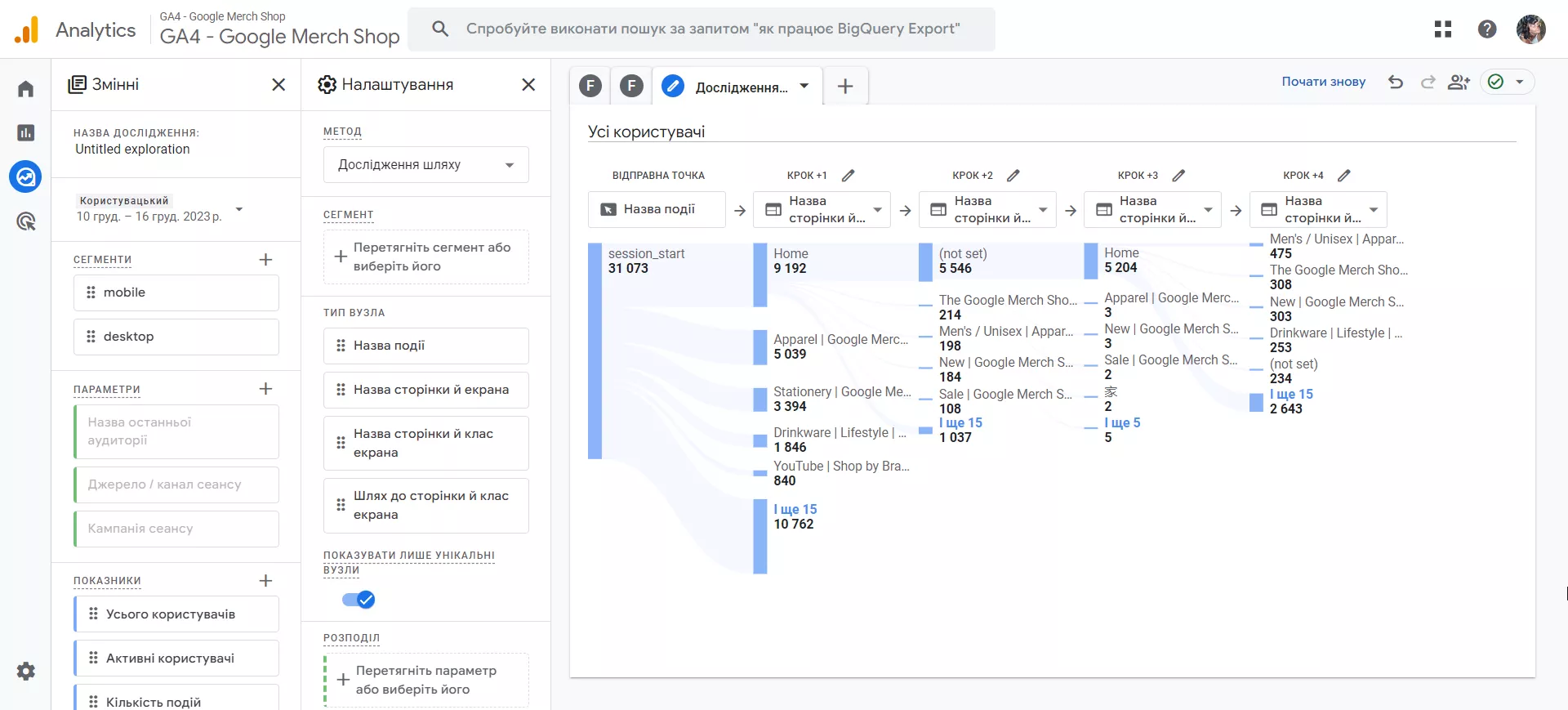
Task: Switch to the first F tab
Action: point(590,86)
